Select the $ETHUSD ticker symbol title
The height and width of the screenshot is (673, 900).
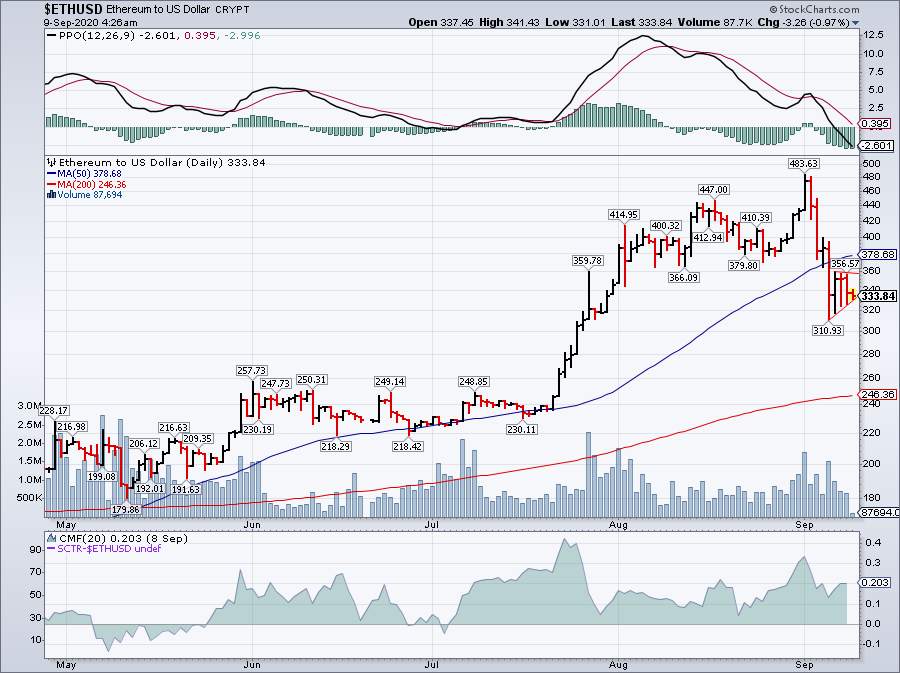tap(73, 10)
